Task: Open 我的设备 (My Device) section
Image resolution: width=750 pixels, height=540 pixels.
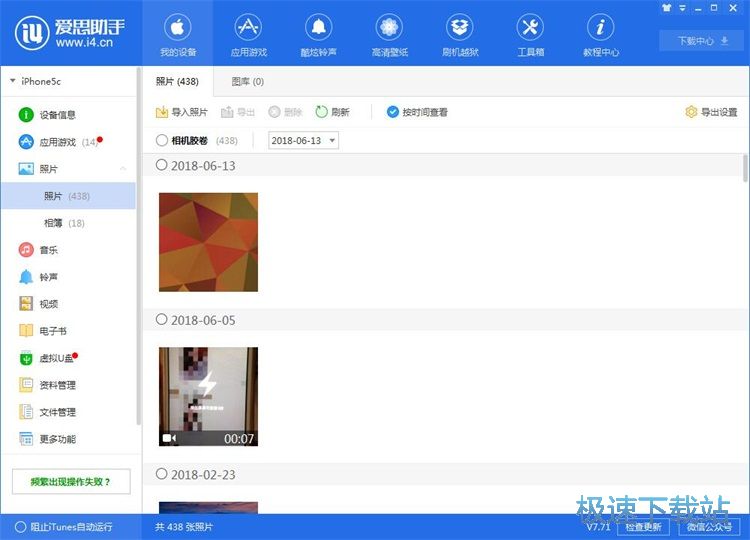Action: 177,34
